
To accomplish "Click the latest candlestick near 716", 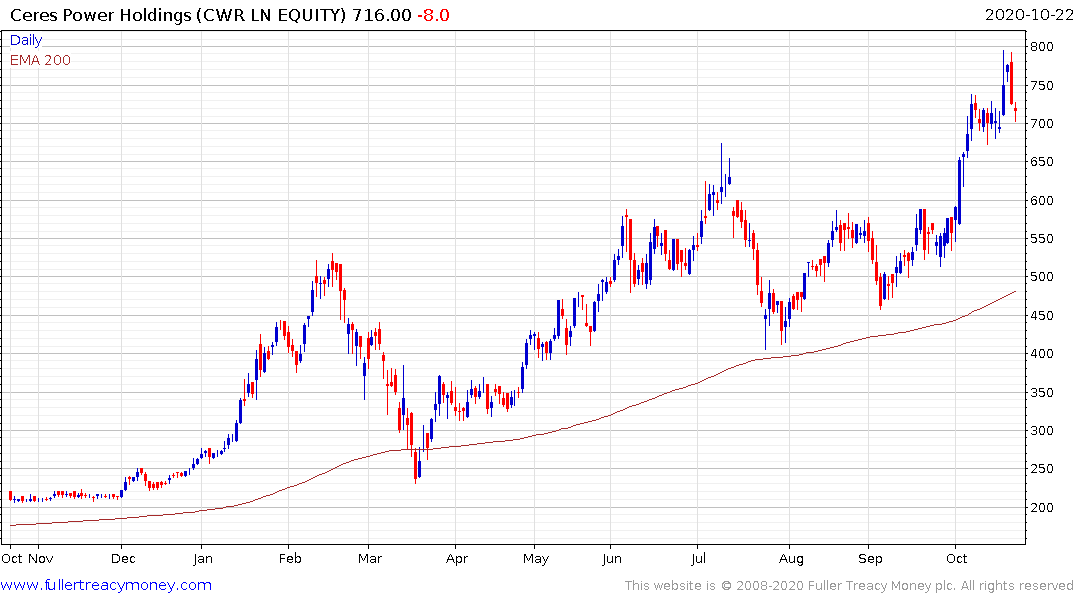I will [x=1015, y=112].
